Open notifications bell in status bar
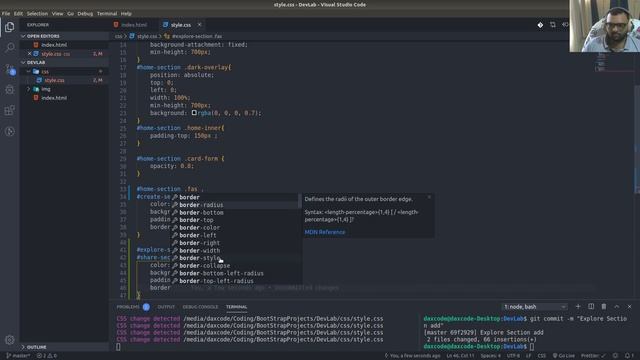 click(x=627, y=356)
